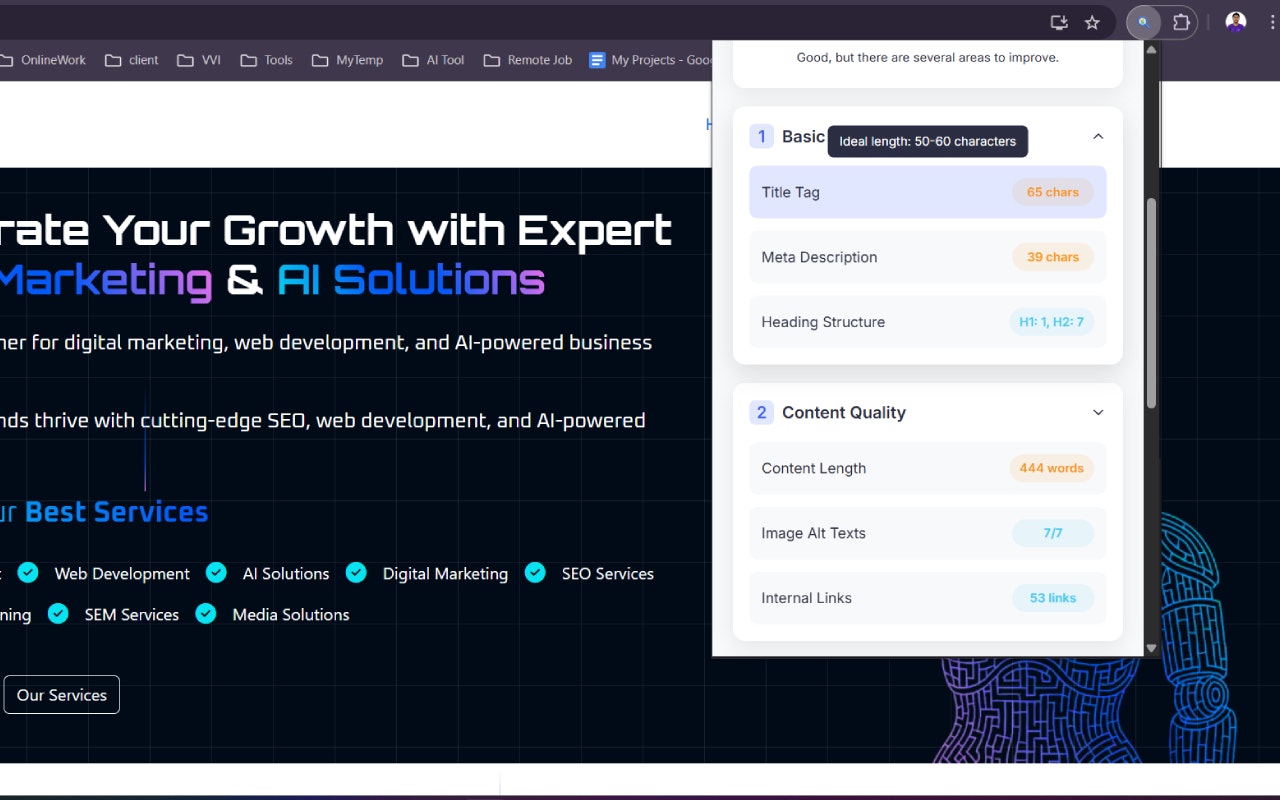Select the checkmark next to SEM Services

(58, 613)
